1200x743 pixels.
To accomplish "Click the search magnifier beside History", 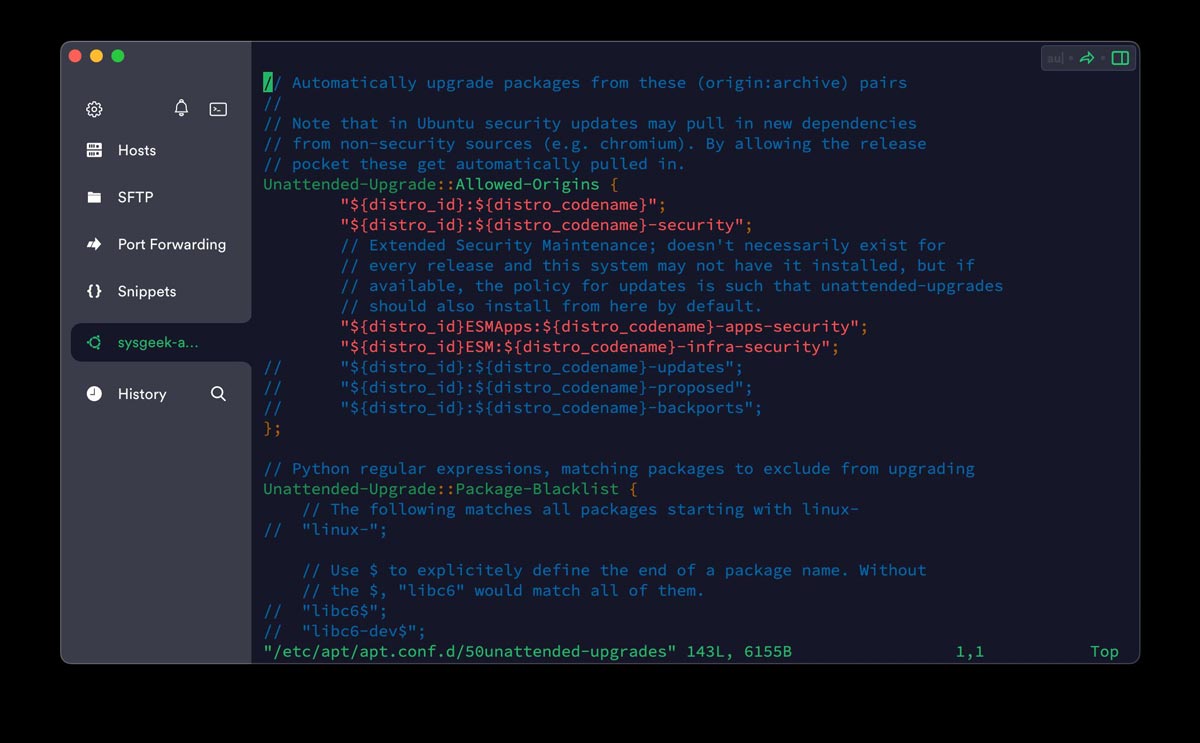I will 218,394.
